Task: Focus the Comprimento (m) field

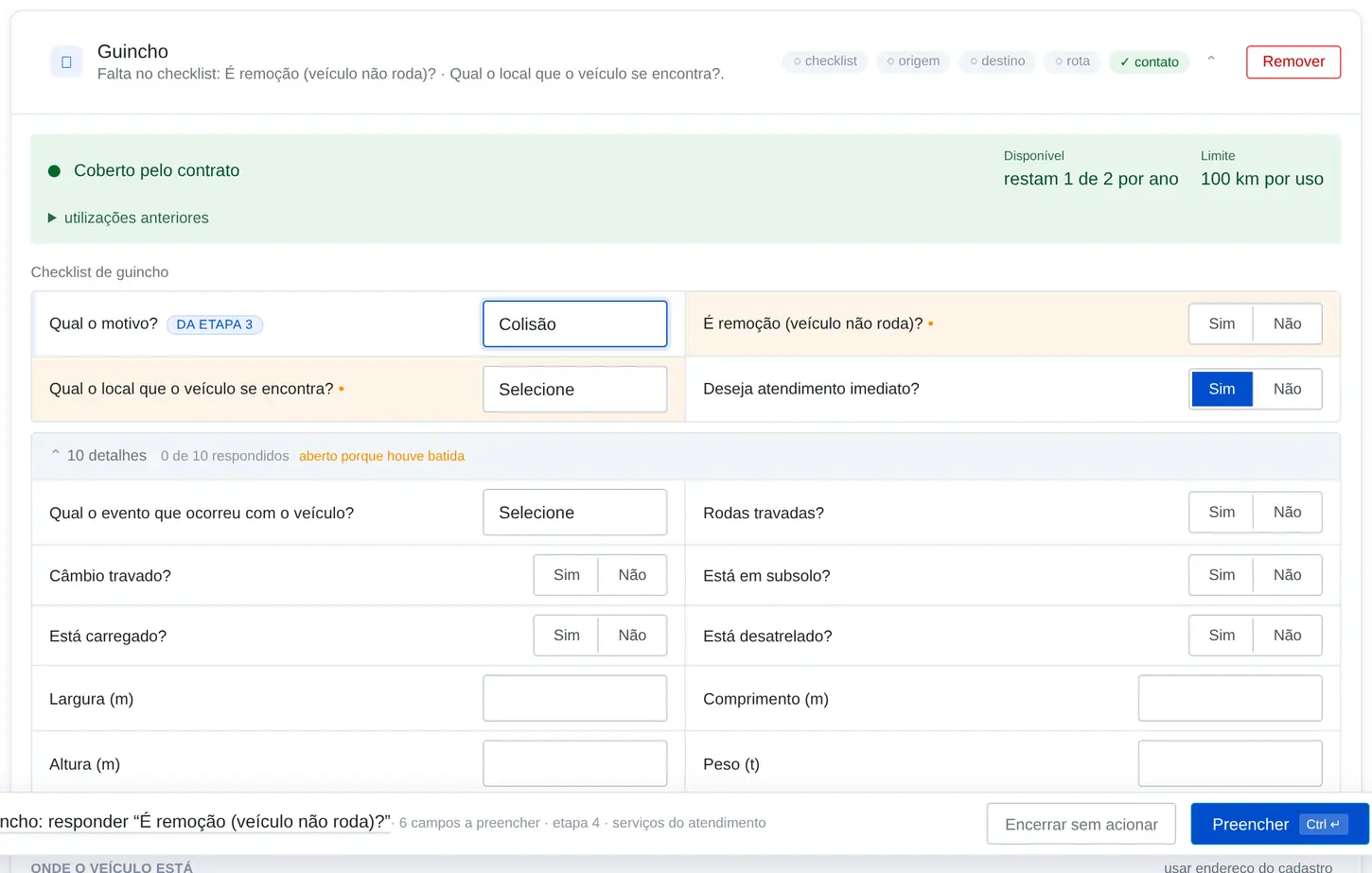Action: tap(1230, 698)
